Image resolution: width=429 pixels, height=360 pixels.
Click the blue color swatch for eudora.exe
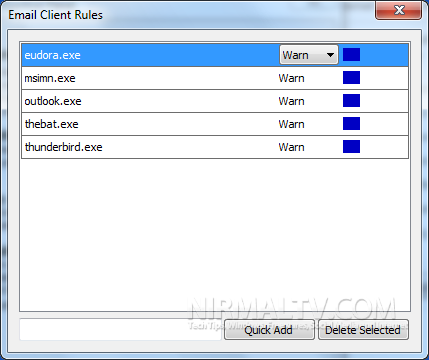(x=351, y=55)
